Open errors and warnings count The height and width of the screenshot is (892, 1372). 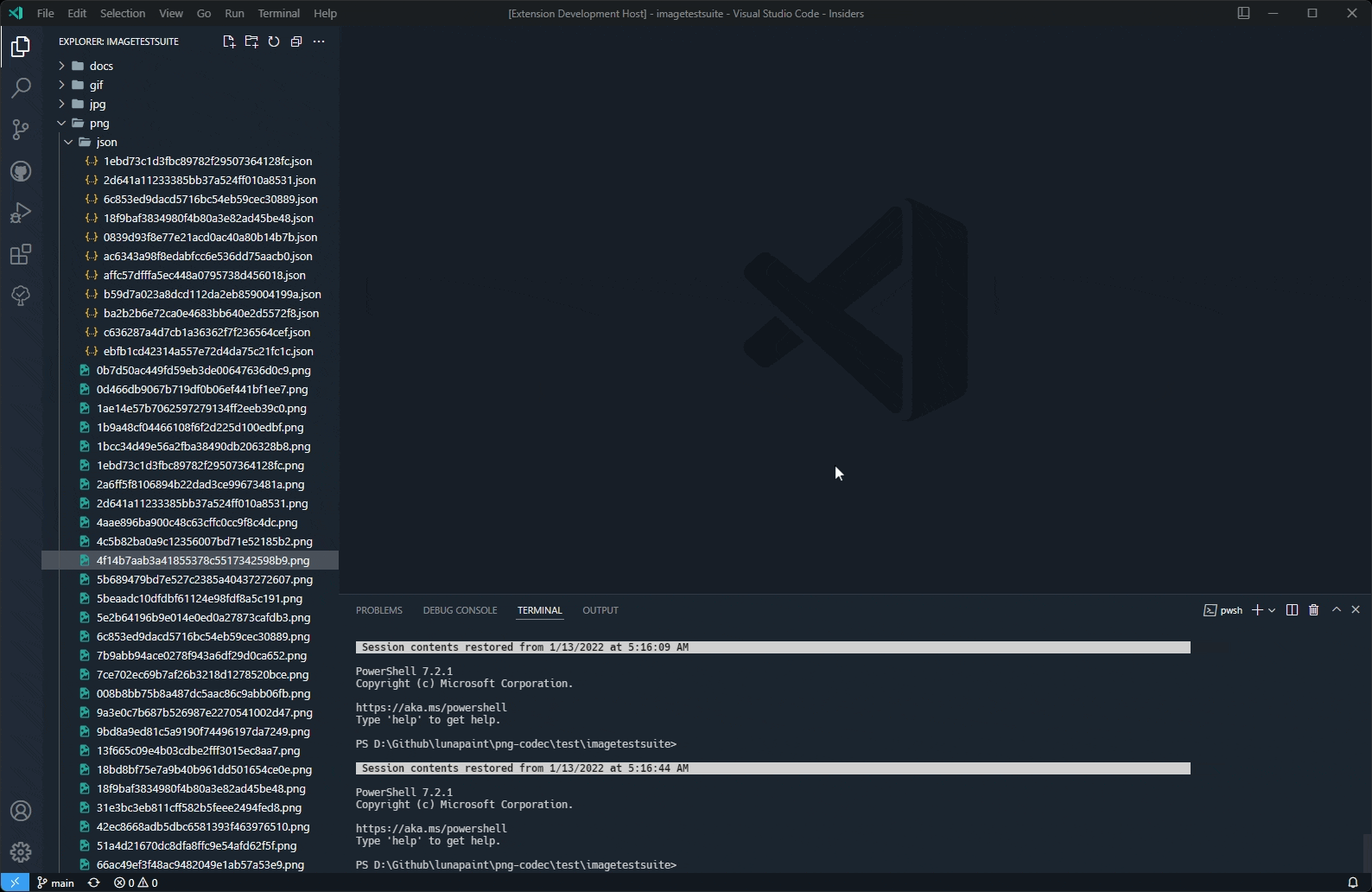coord(136,882)
